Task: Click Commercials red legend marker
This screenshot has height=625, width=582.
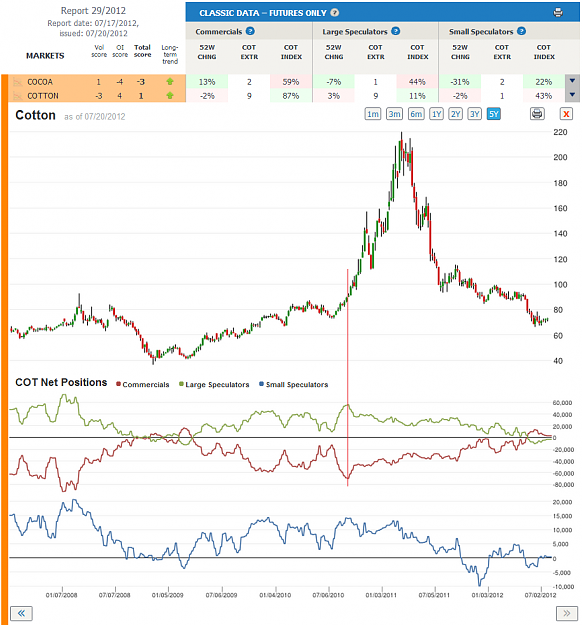Action: [x=118, y=384]
